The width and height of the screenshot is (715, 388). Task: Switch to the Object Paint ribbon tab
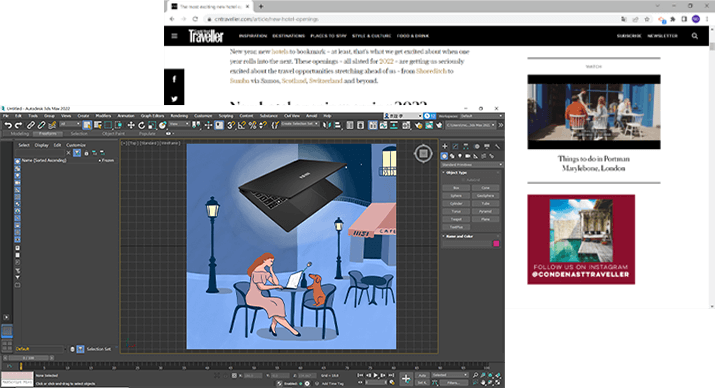click(113, 134)
